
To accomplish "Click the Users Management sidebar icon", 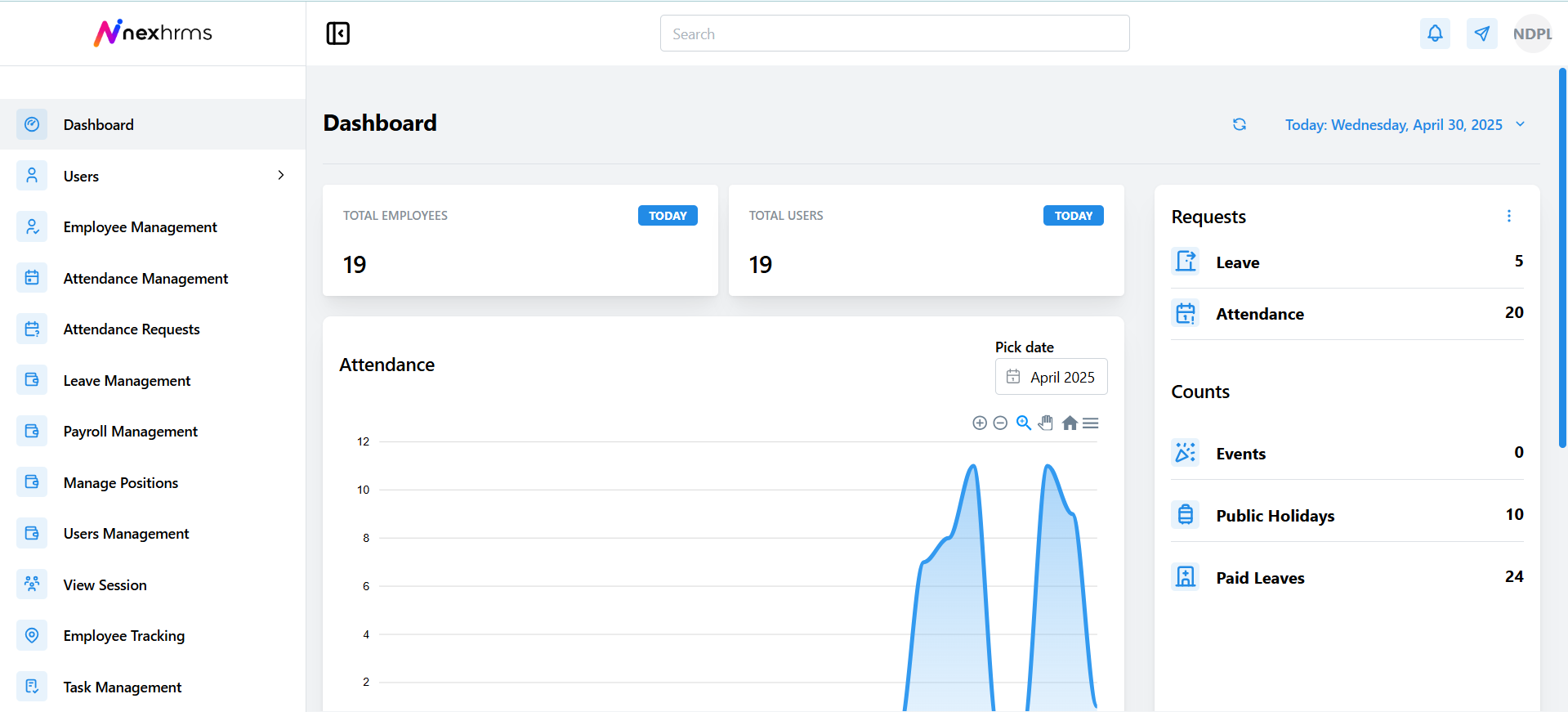I will click(32, 533).
